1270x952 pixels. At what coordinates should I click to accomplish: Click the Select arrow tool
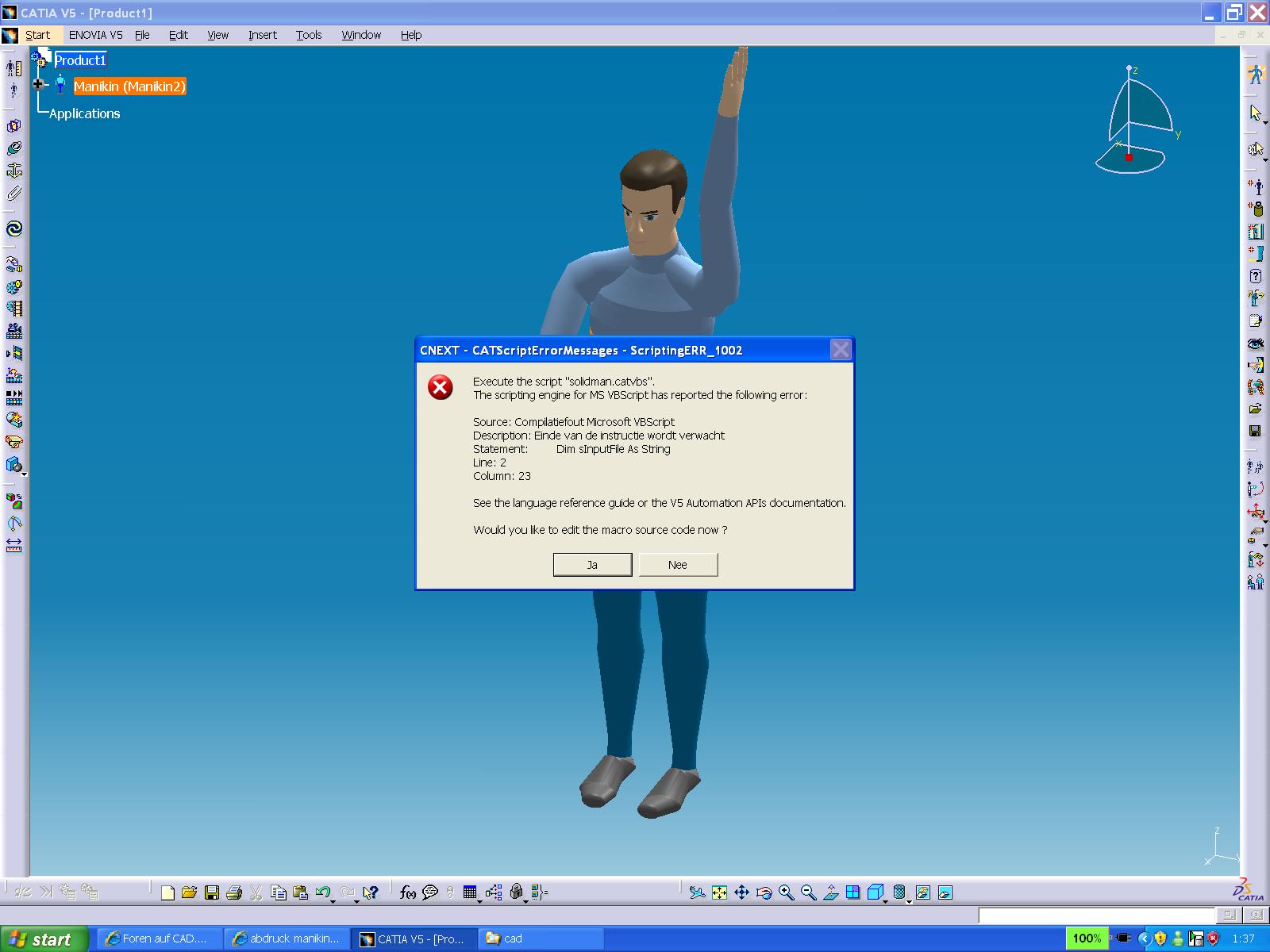click(1255, 113)
